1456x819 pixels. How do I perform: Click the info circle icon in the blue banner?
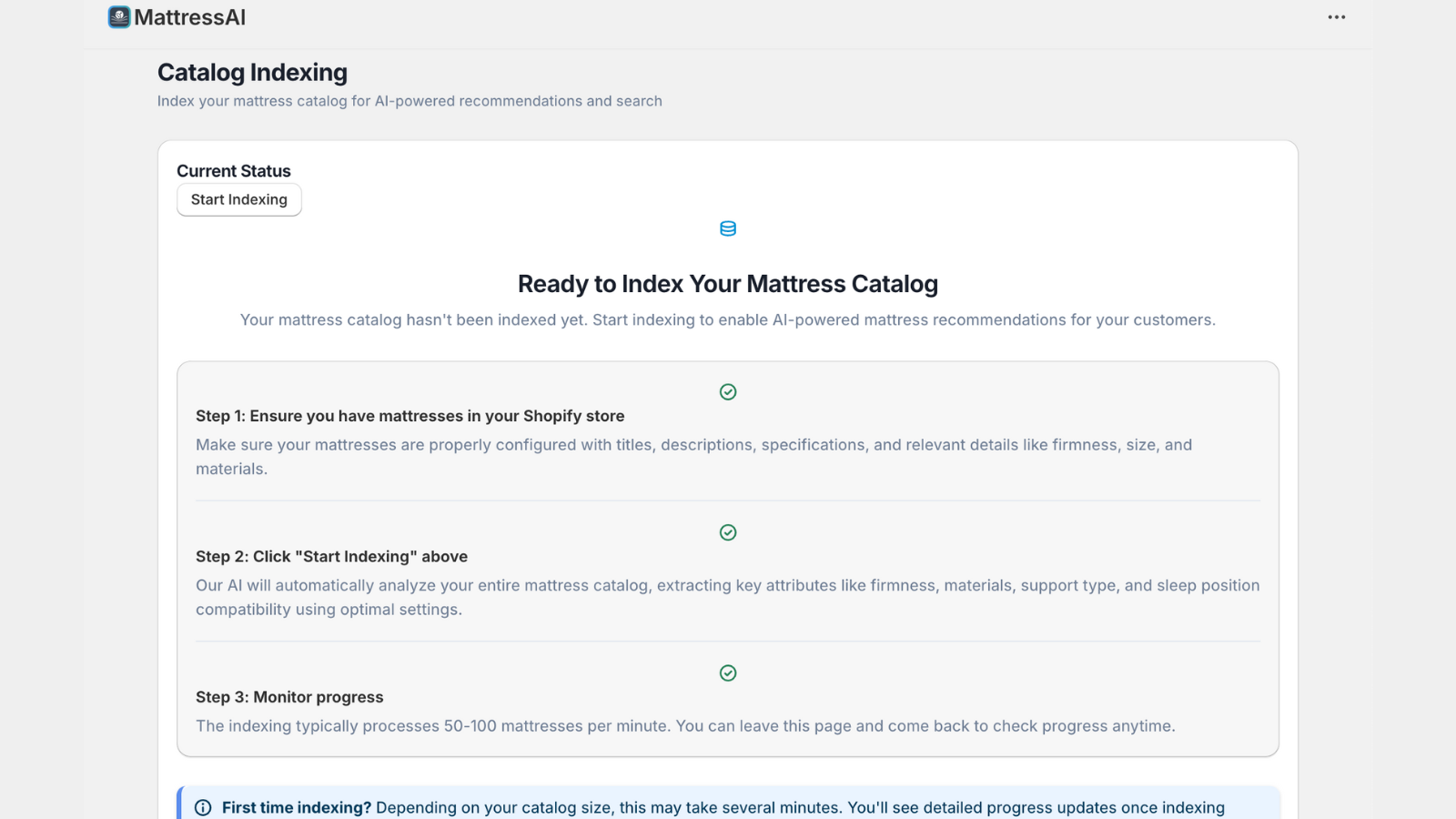pos(202,807)
